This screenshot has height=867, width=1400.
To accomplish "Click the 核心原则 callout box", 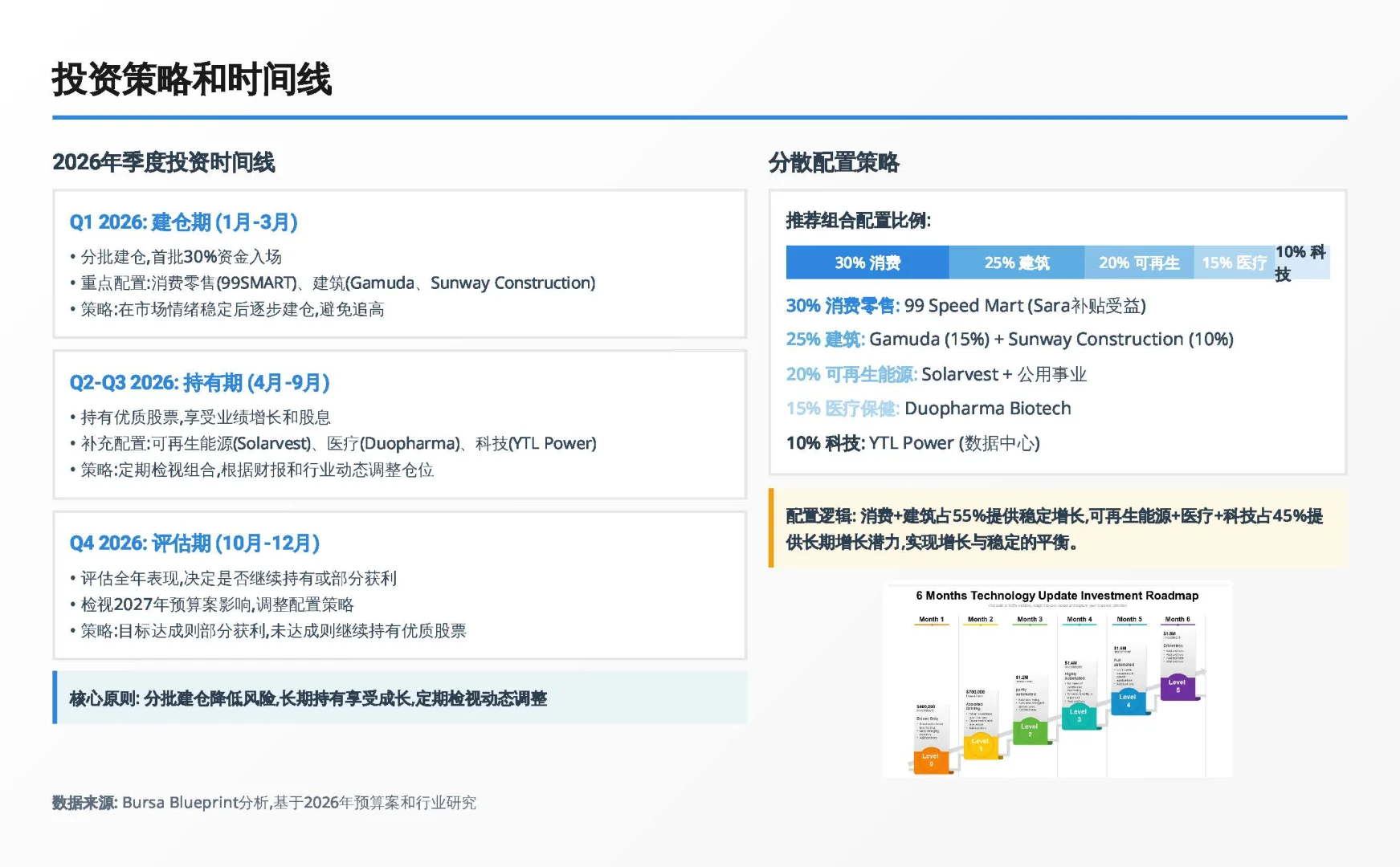I will click(x=400, y=698).
